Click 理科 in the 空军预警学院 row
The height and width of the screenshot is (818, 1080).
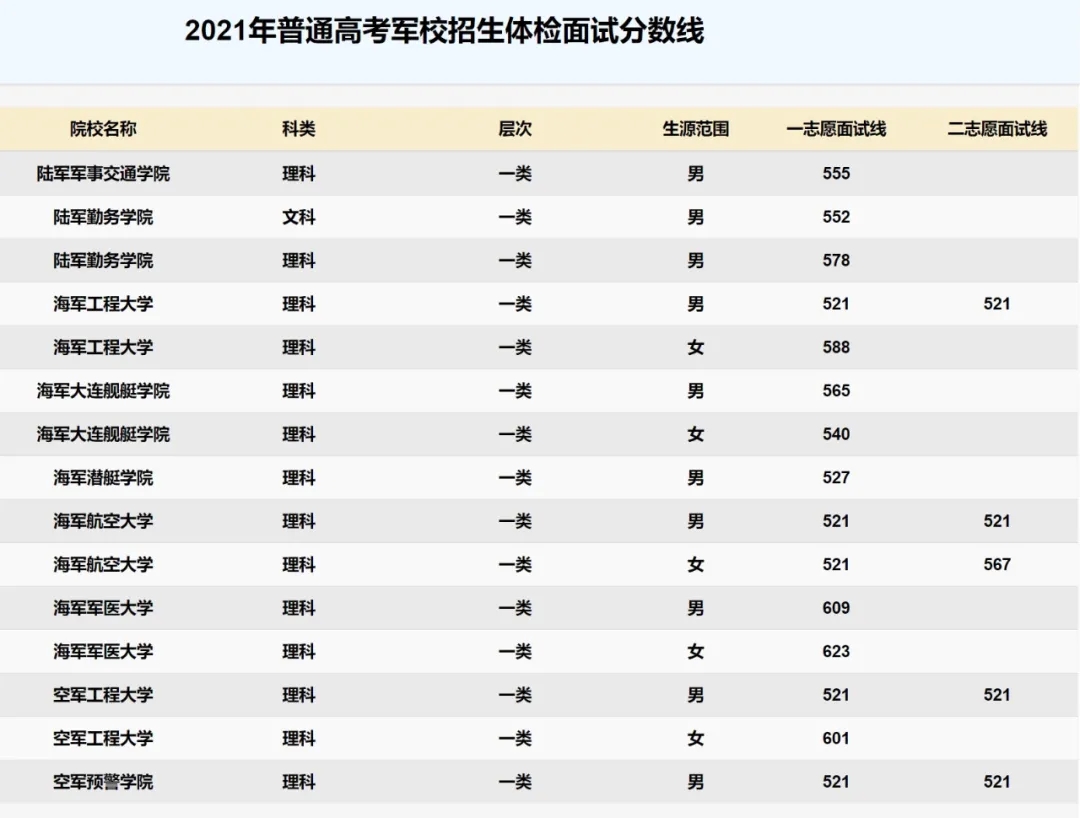(299, 782)
